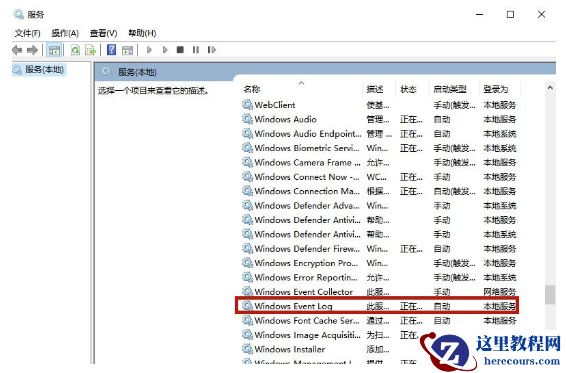The height and width of the screenshot is (373, 566).
Task: Click the gear icon beside WebClient
Action: (x=247, y=105)
